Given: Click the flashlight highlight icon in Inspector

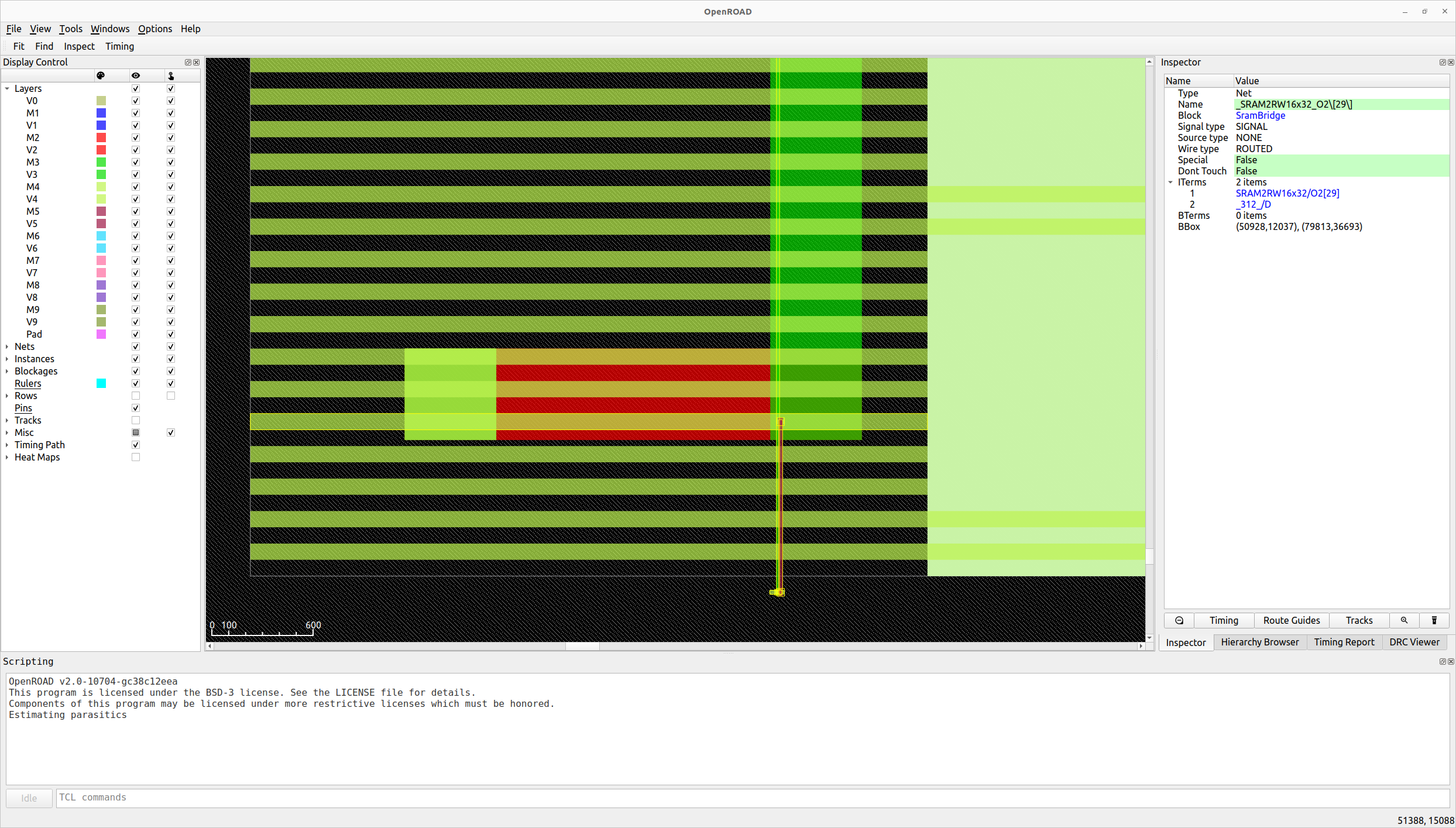Looking at the screenshot, I should [1434, 620].
